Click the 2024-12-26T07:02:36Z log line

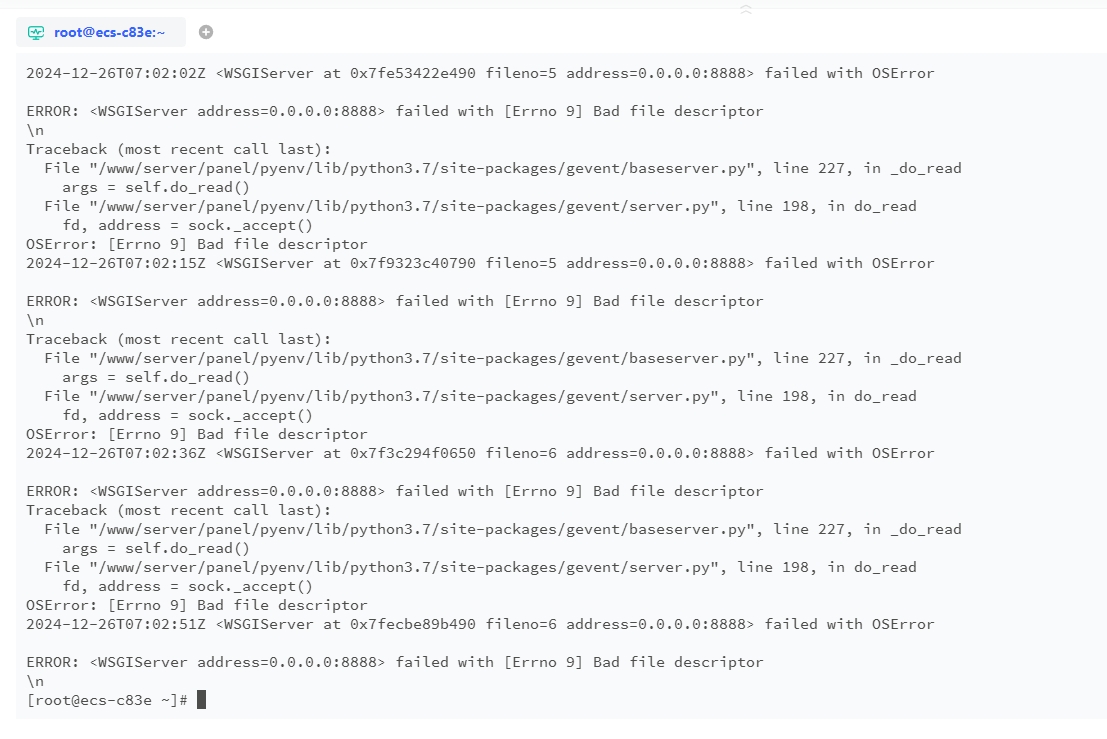tap(480, 453)
